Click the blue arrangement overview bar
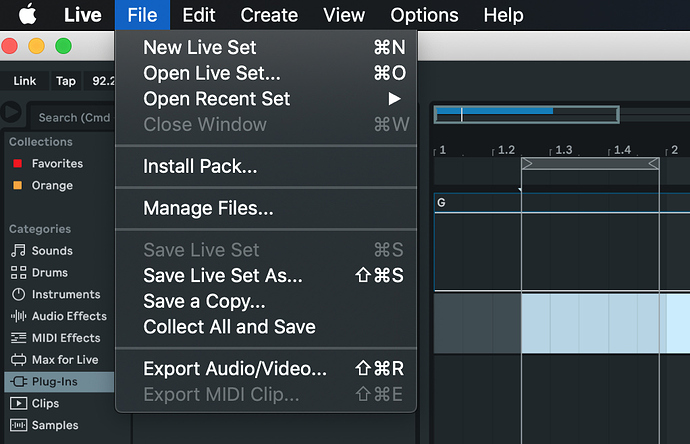This screenshot has height=444, width=690. (495, 111)
